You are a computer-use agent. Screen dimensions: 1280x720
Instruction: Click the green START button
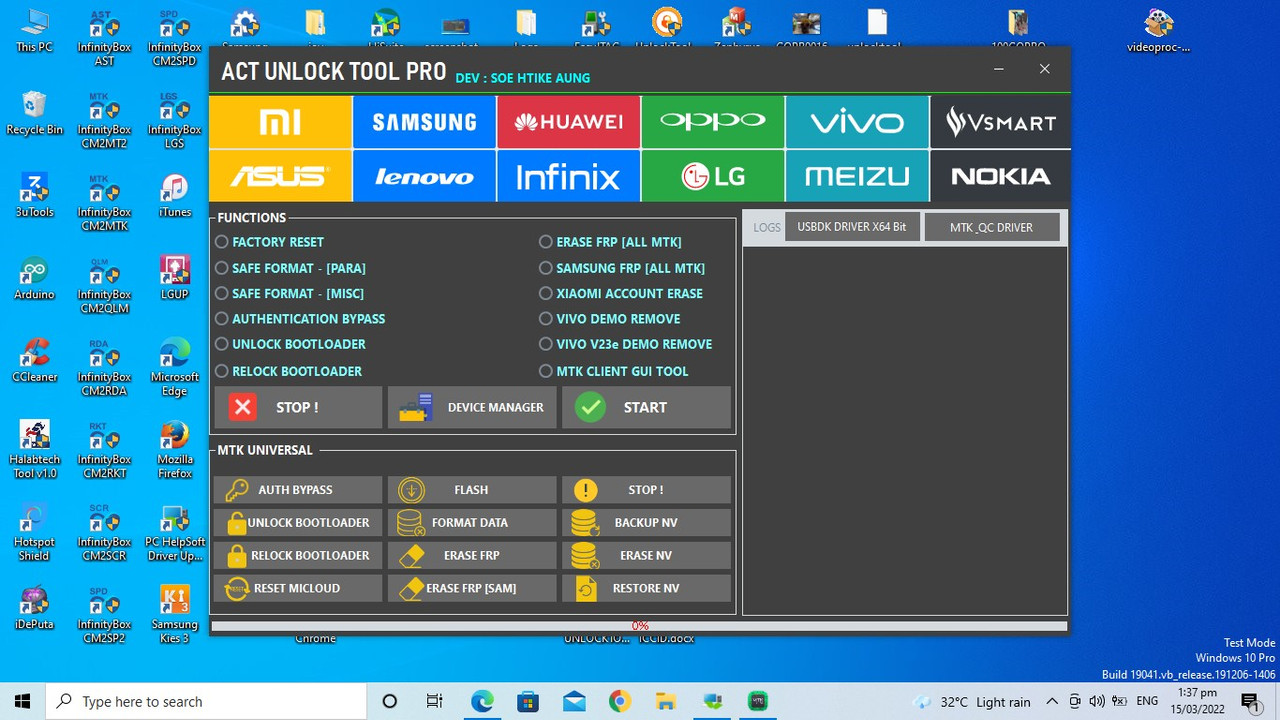(646, 407)
